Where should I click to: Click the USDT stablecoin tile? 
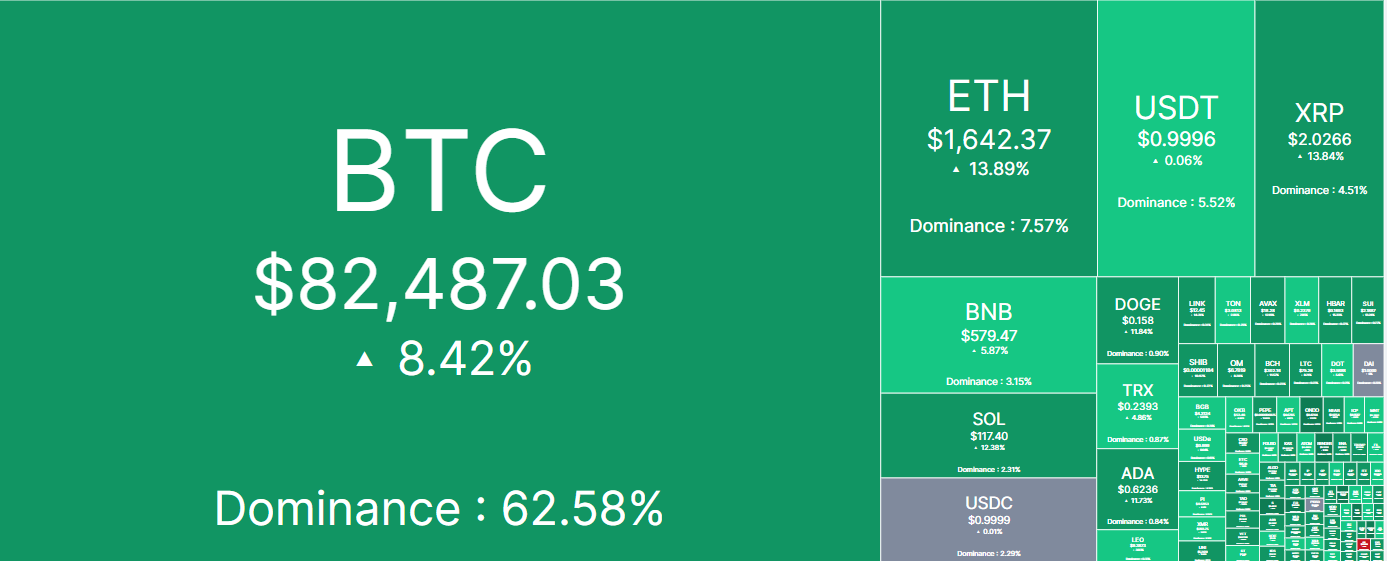click(x=1176, y=138)
